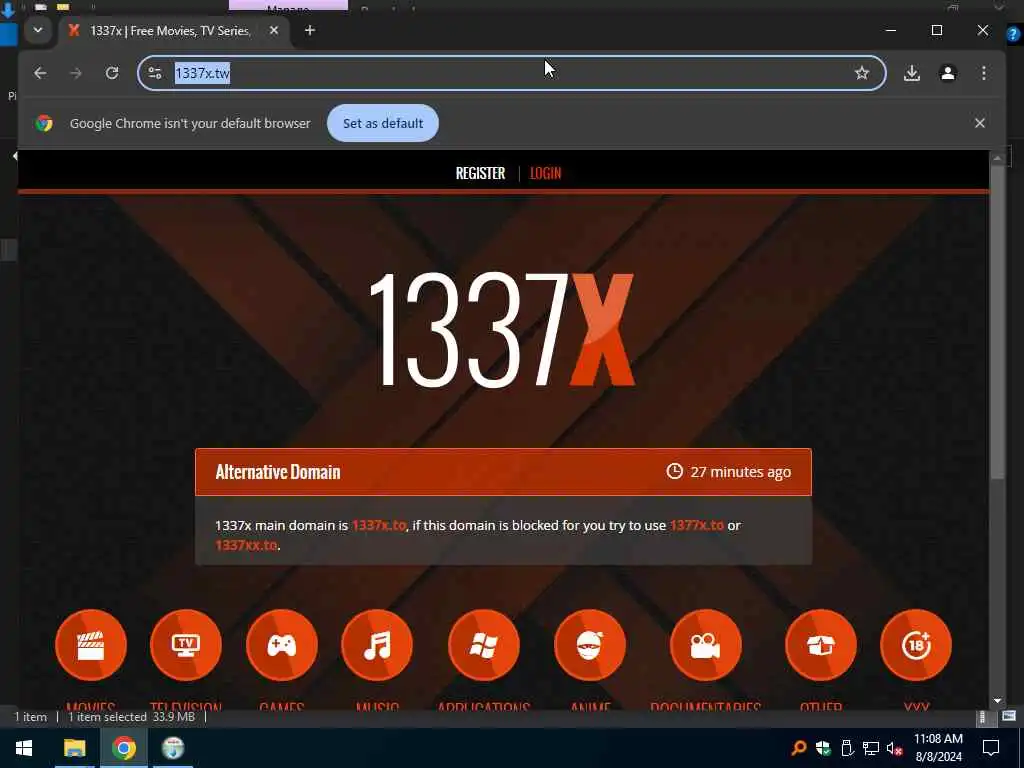Open the Applications Windows-logo category icon
This screenshot has width=1024, height=768.
pos(484,645)
